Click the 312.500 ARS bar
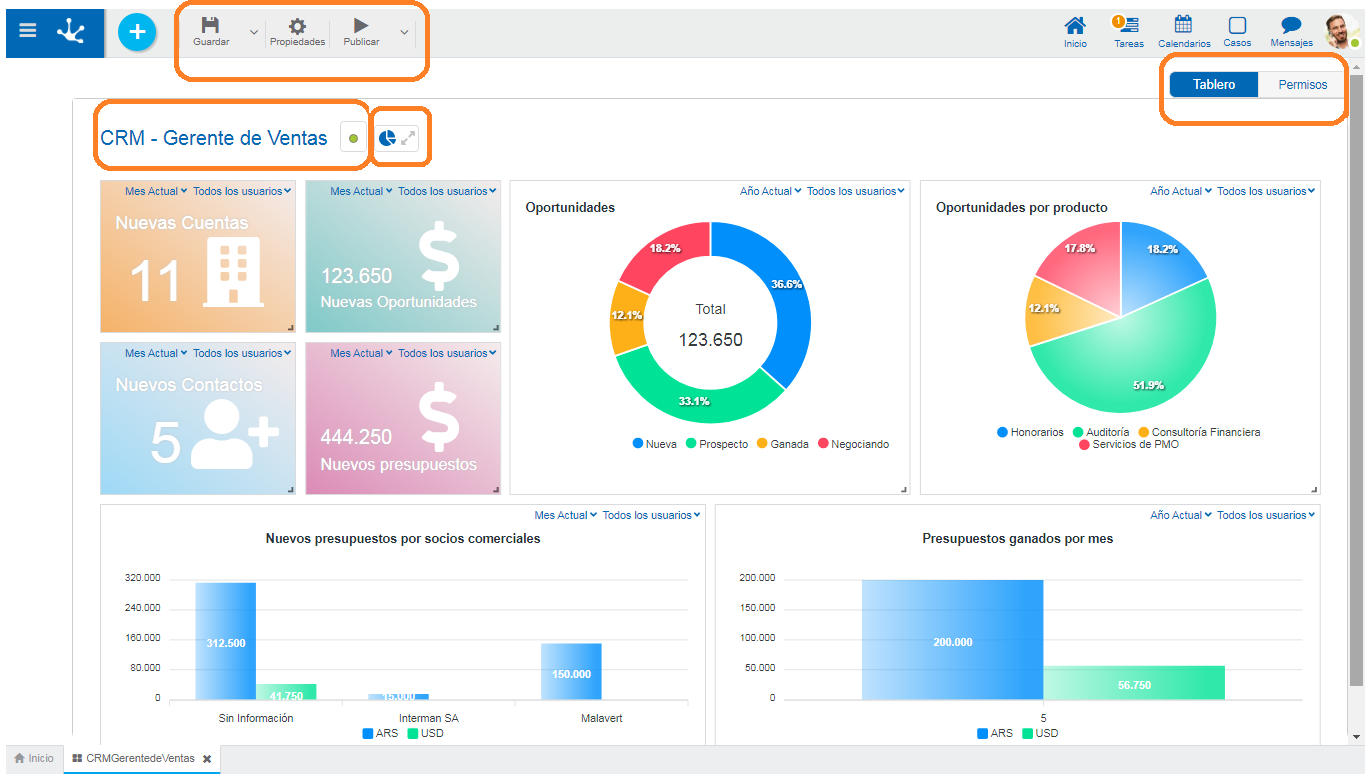1366x774 pixels. (225, 641)
